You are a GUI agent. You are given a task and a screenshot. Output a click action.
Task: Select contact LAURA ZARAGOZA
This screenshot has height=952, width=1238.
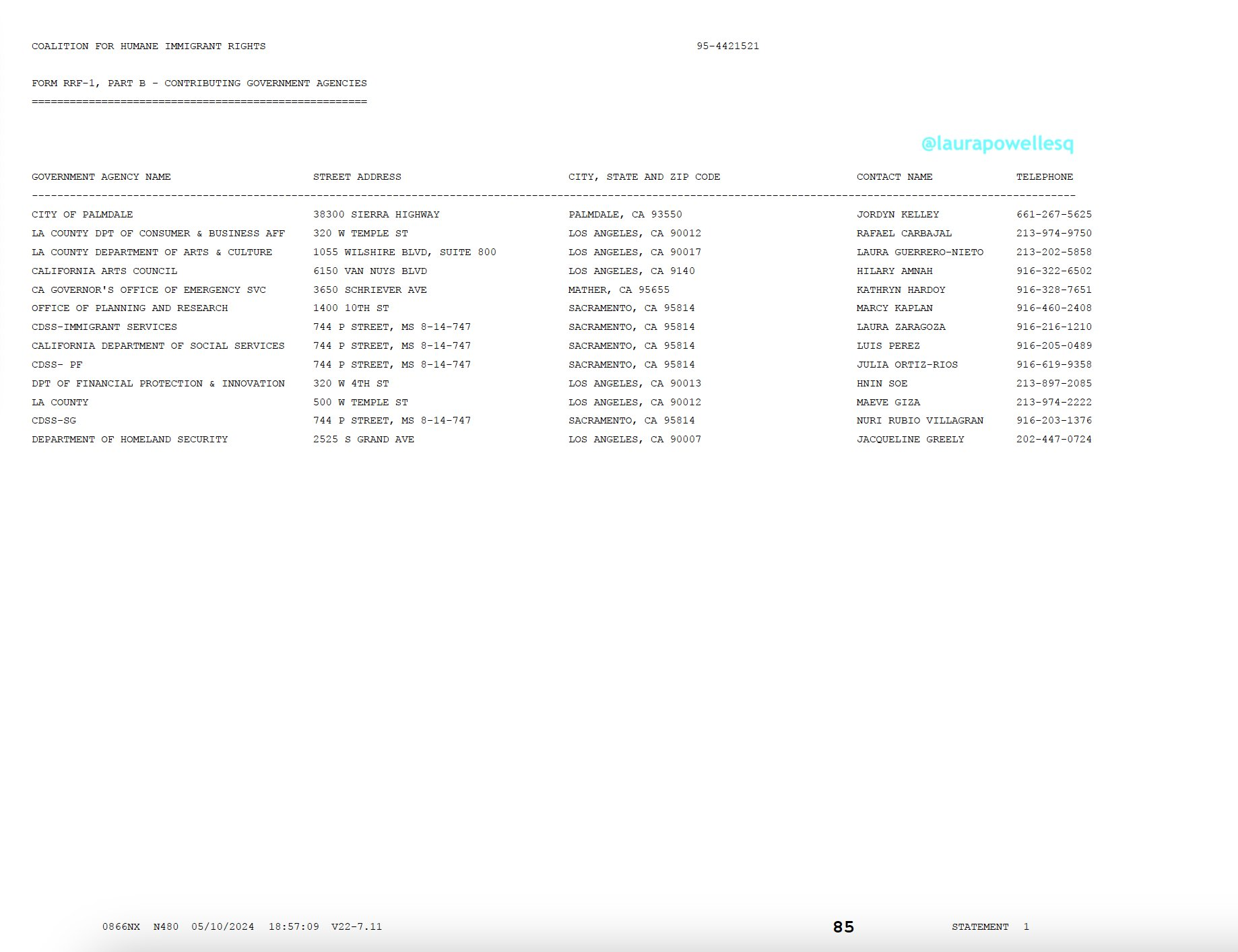pos(901,327)
